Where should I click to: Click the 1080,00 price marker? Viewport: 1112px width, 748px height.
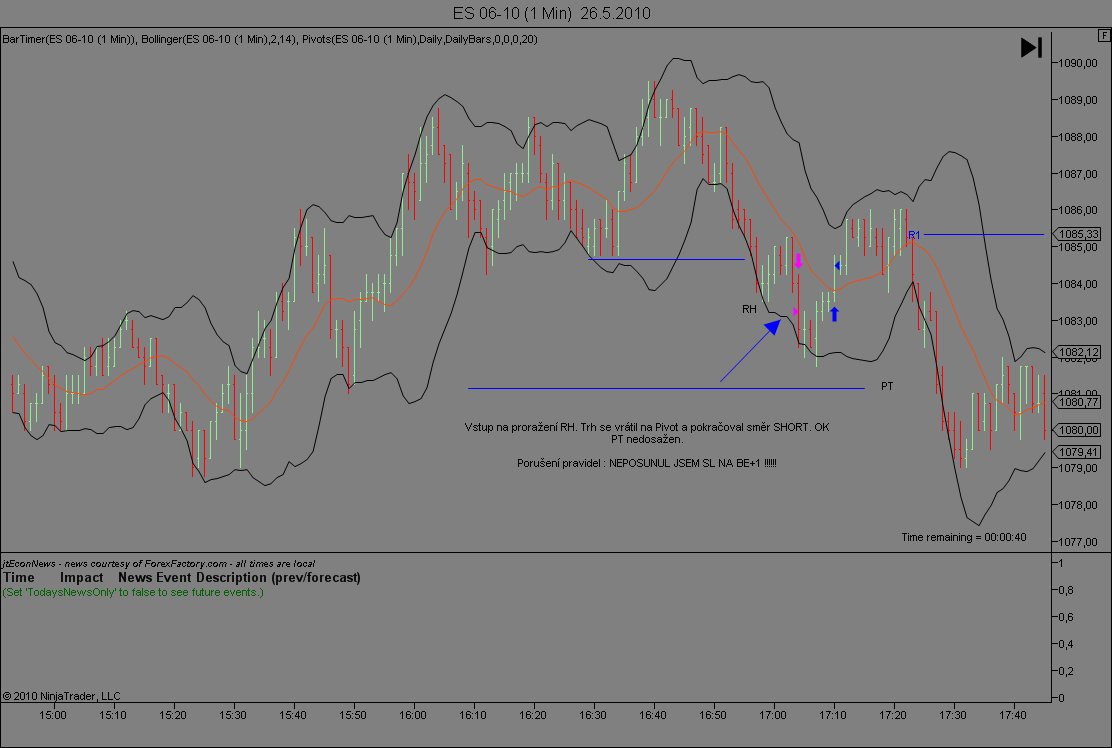(1075, 430)
